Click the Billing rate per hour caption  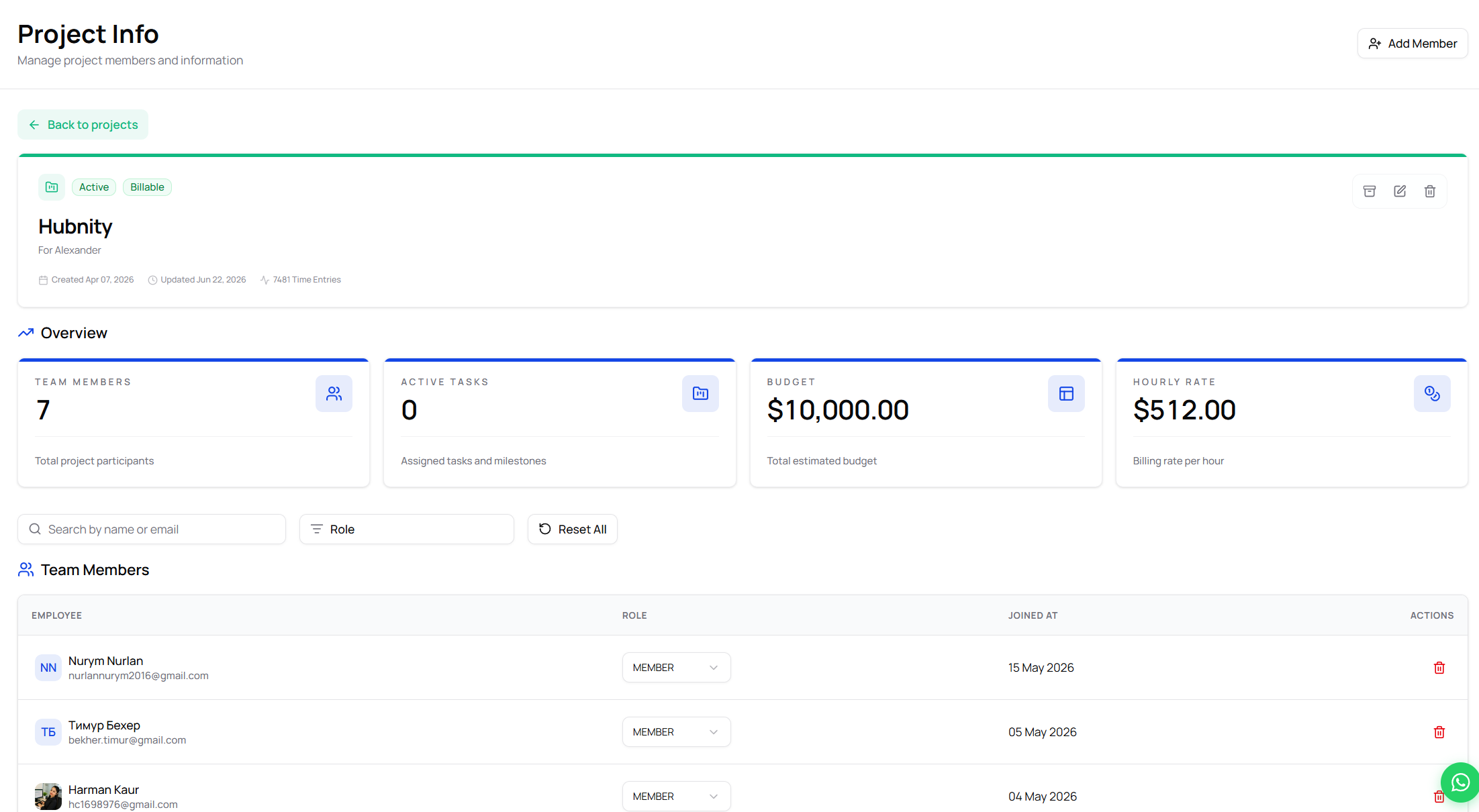point(1178,461)
